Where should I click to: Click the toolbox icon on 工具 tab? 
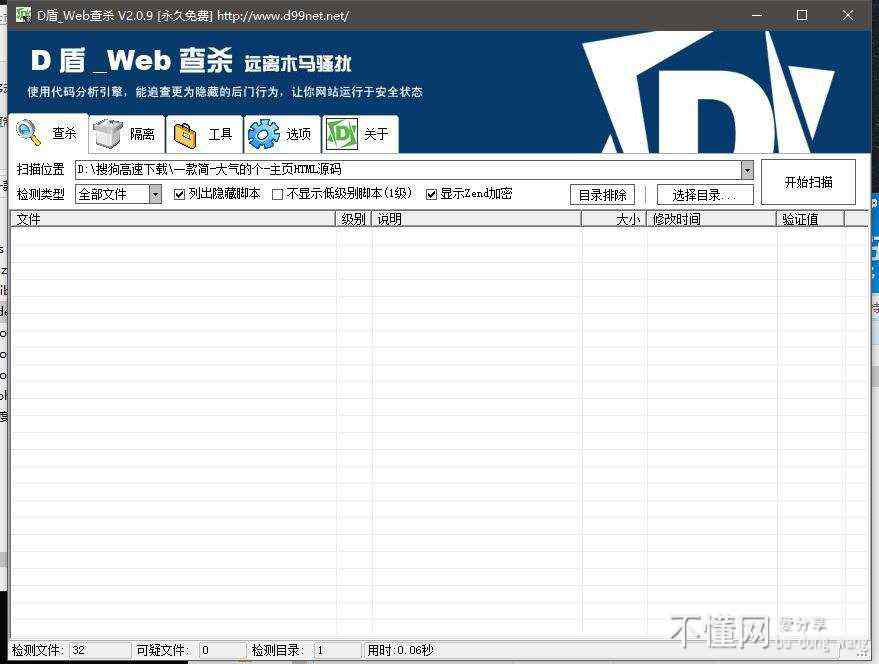186,135
